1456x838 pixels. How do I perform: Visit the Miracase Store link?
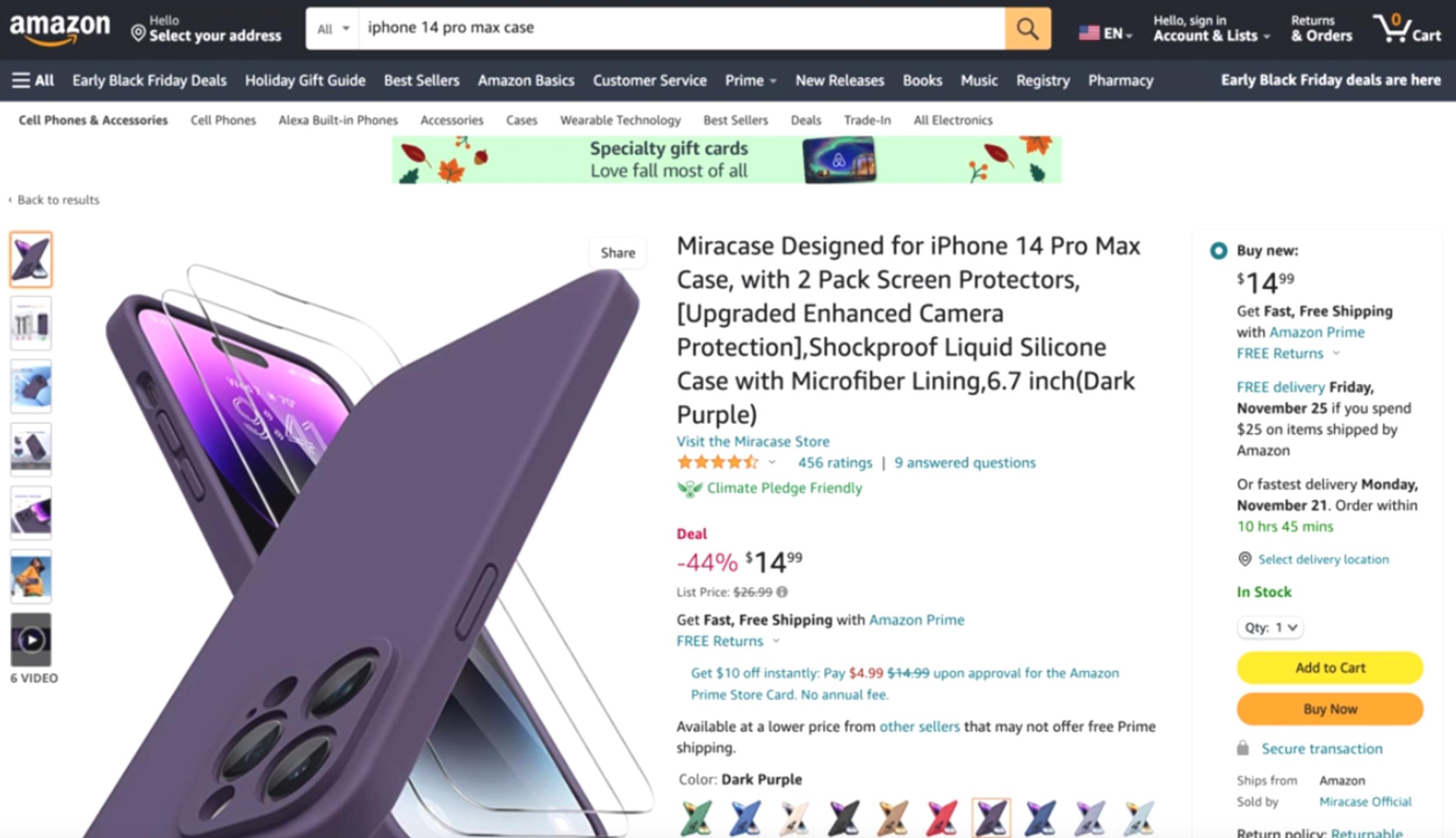(x=752, y=441)
